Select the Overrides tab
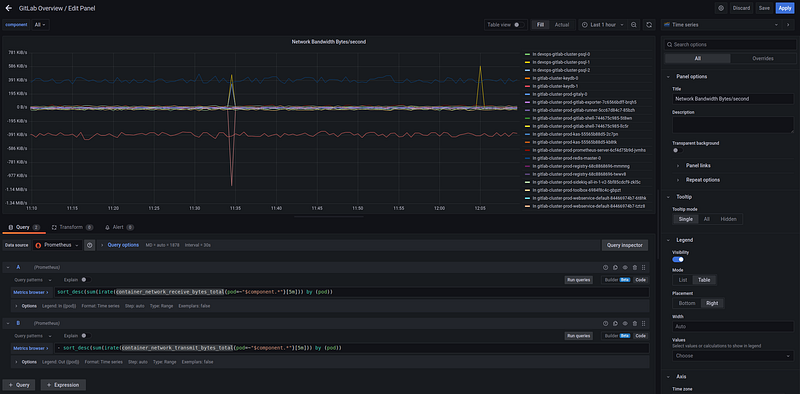The height and width of the screenshot is (394, 800). [763, 58]
